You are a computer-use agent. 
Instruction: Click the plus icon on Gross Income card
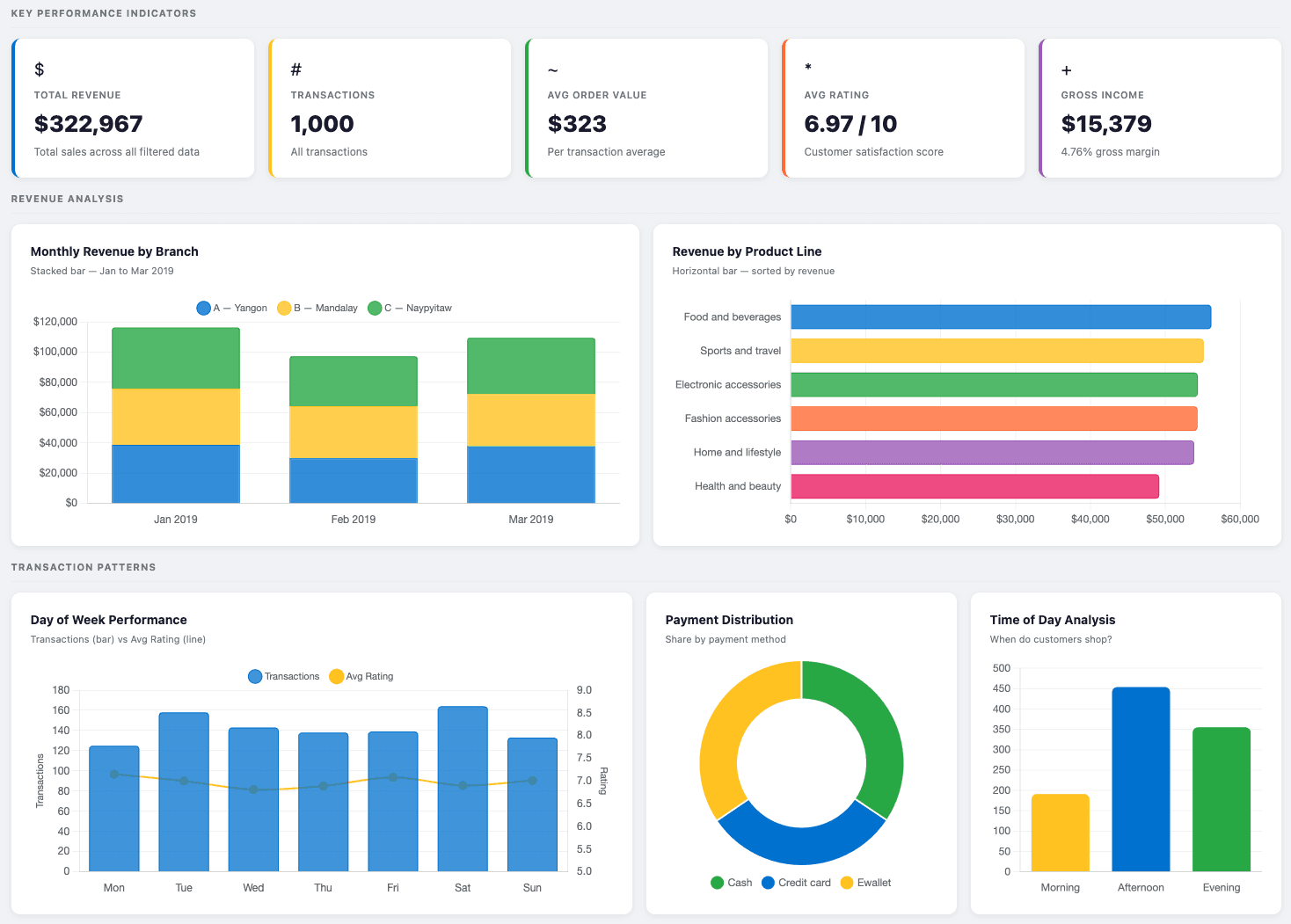click(1066, 69)
